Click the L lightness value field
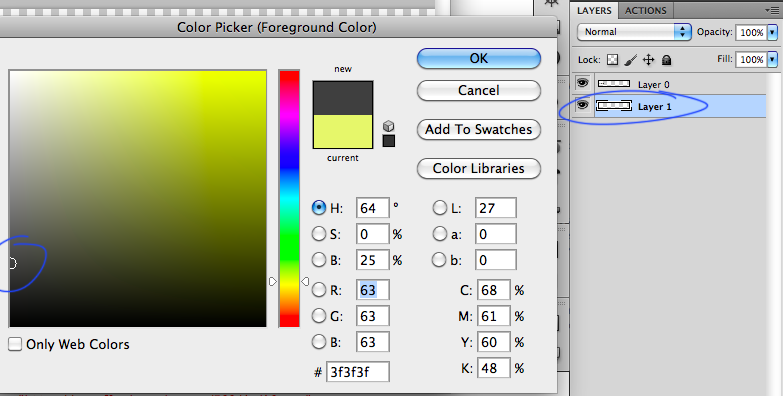Screen dimensions: 783x396 click(496, 208)
